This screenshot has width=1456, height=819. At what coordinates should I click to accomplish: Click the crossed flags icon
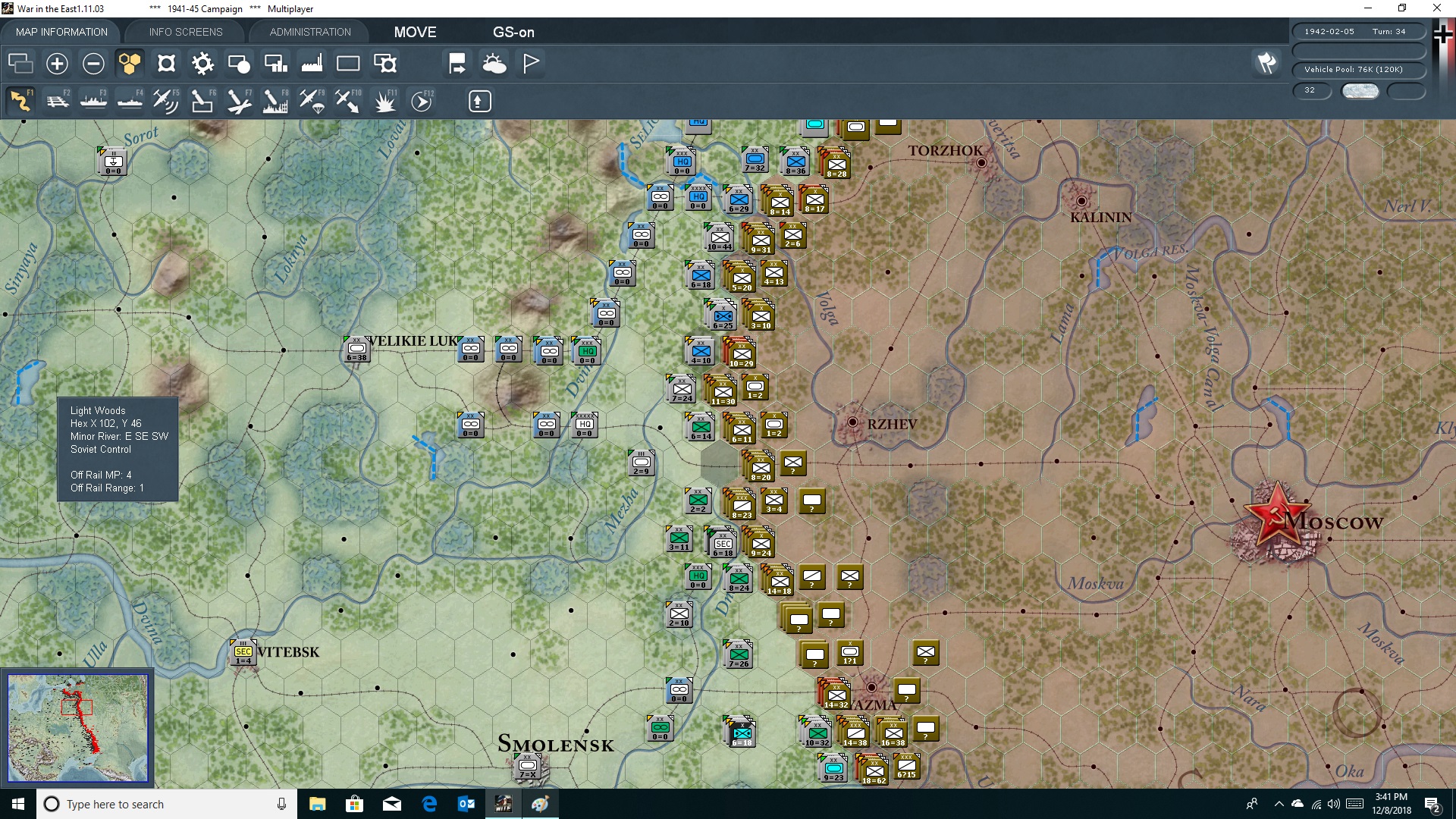point(1267,63)
